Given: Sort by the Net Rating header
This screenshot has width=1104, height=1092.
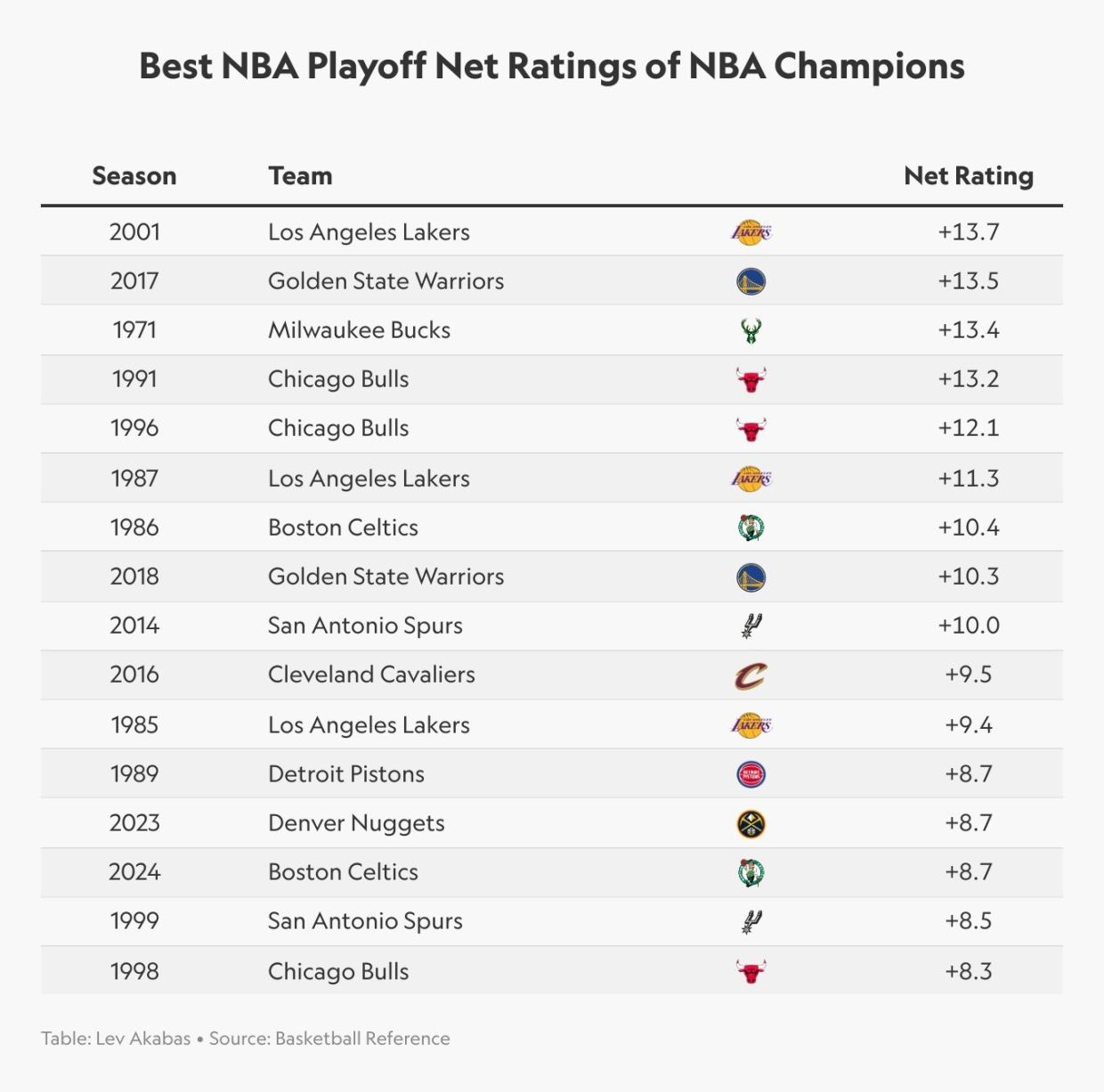Looking at the screenshot, I should point(969,176).
